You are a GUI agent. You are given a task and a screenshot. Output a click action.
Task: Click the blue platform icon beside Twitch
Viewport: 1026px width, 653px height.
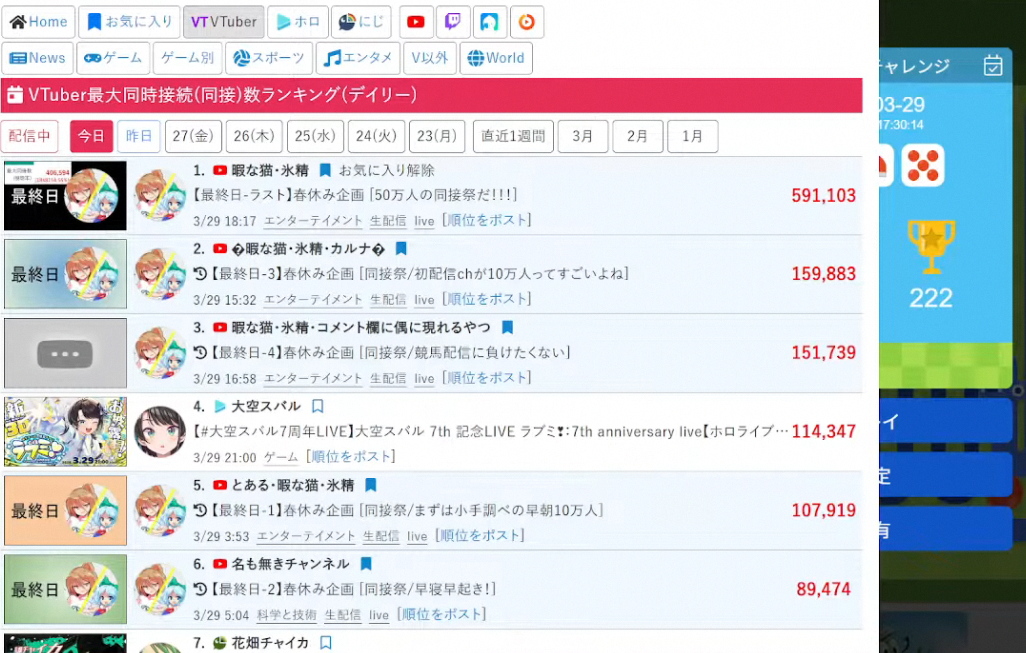[489, 22]
